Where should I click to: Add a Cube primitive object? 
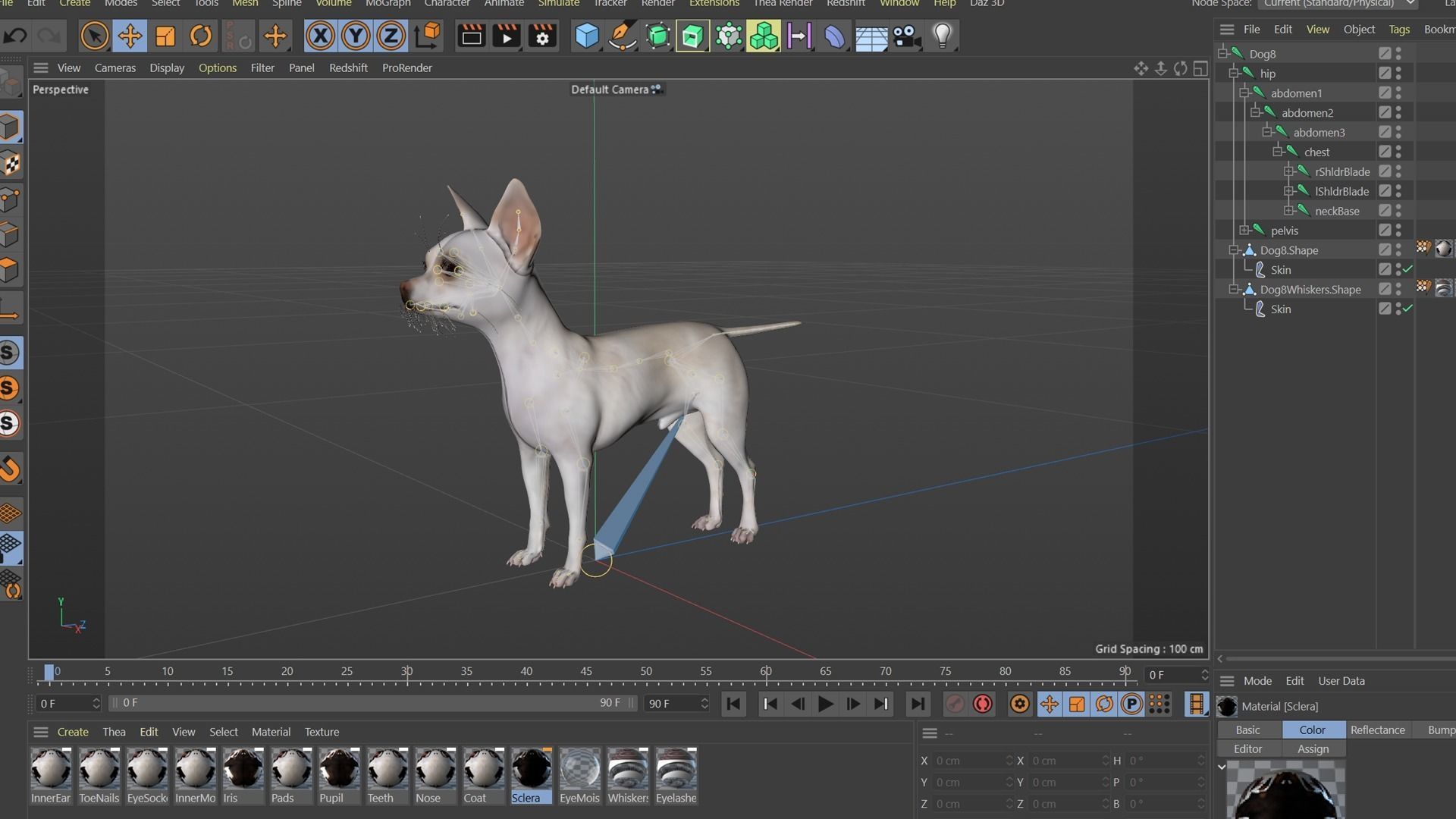pyautogui.click(x=587, y=36)
